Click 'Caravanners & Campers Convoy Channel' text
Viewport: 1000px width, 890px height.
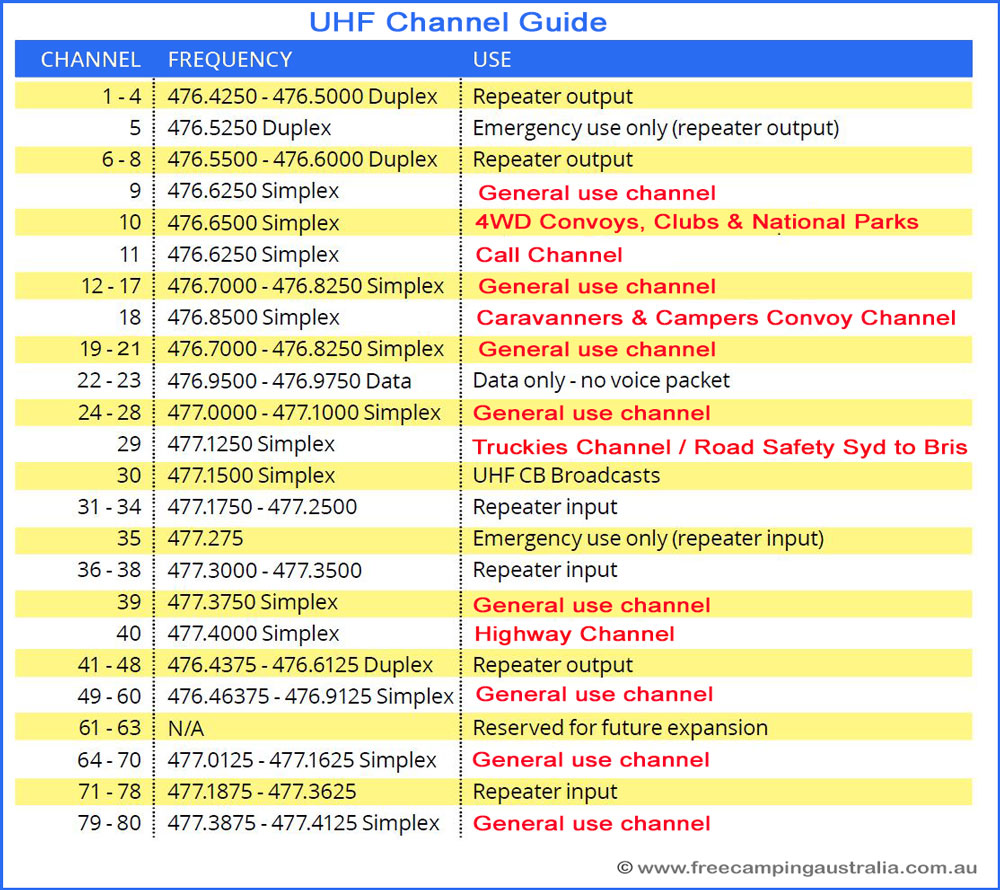[x=716, y=318]
